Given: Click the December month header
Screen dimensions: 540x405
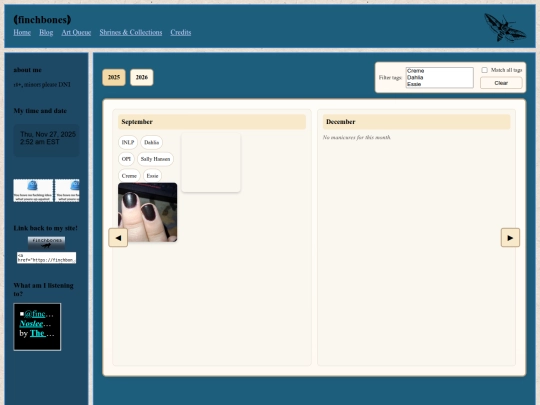Looking at the screenshot, I should click(416, 122).
